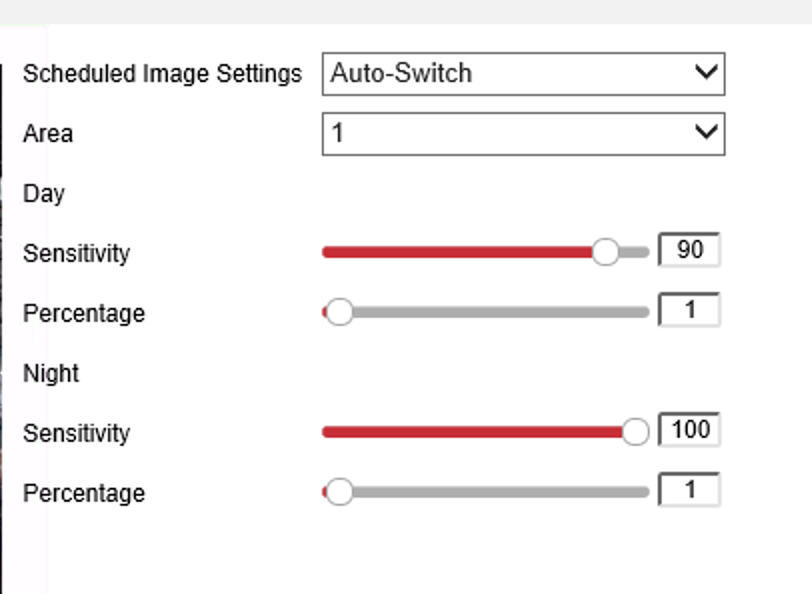
Task: Click the Day Sensitivity slider handle
Action: [605, 252]
